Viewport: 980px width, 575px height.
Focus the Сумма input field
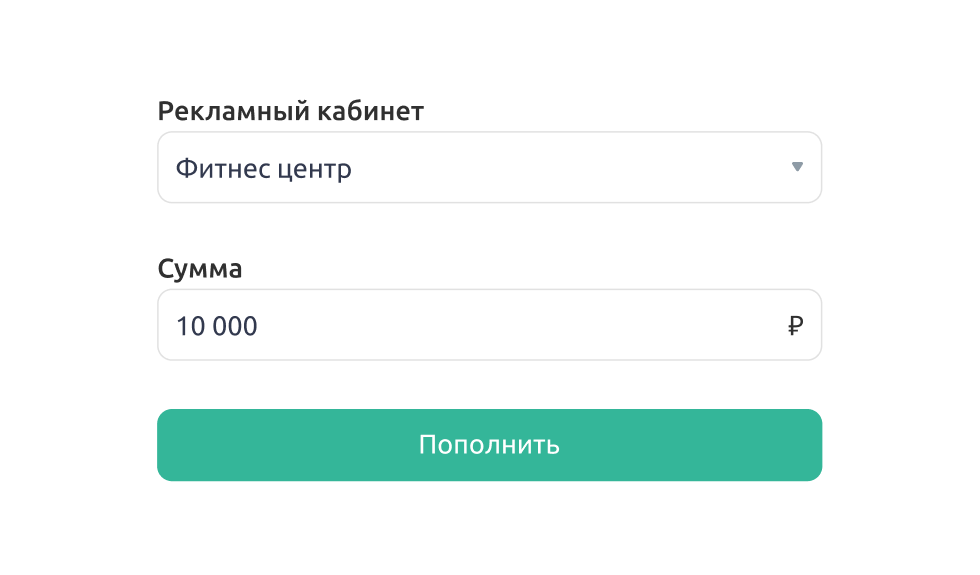[489, 324]
